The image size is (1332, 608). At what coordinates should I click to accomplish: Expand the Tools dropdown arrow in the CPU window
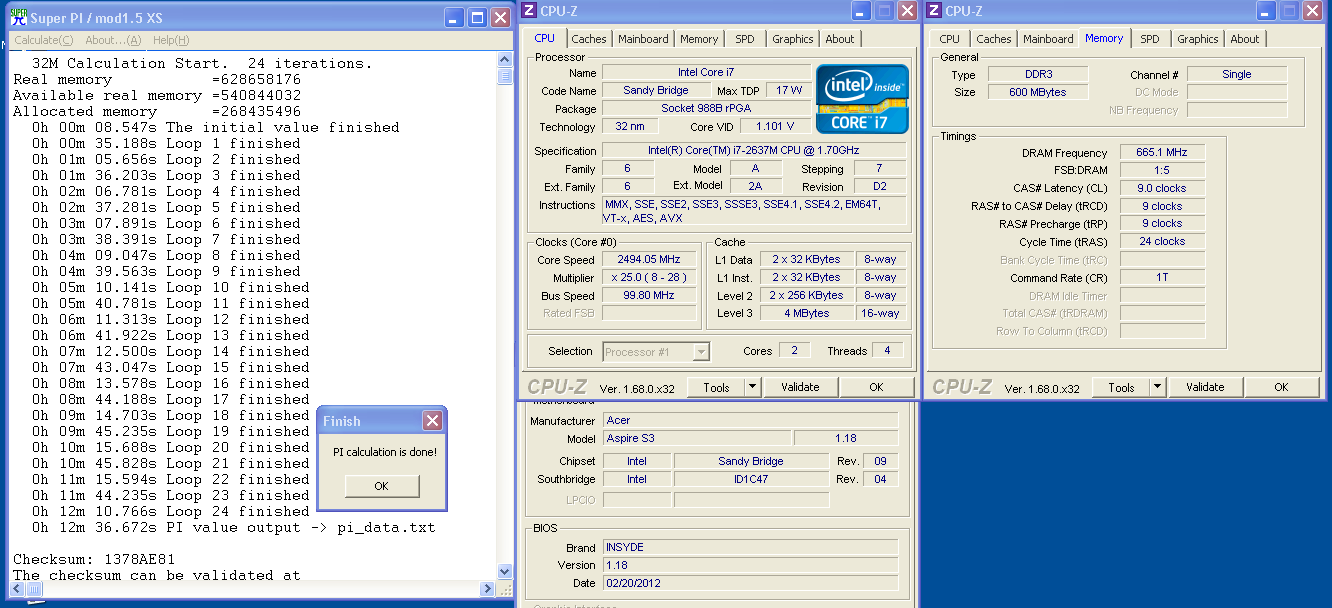click(x=753, y=387)
